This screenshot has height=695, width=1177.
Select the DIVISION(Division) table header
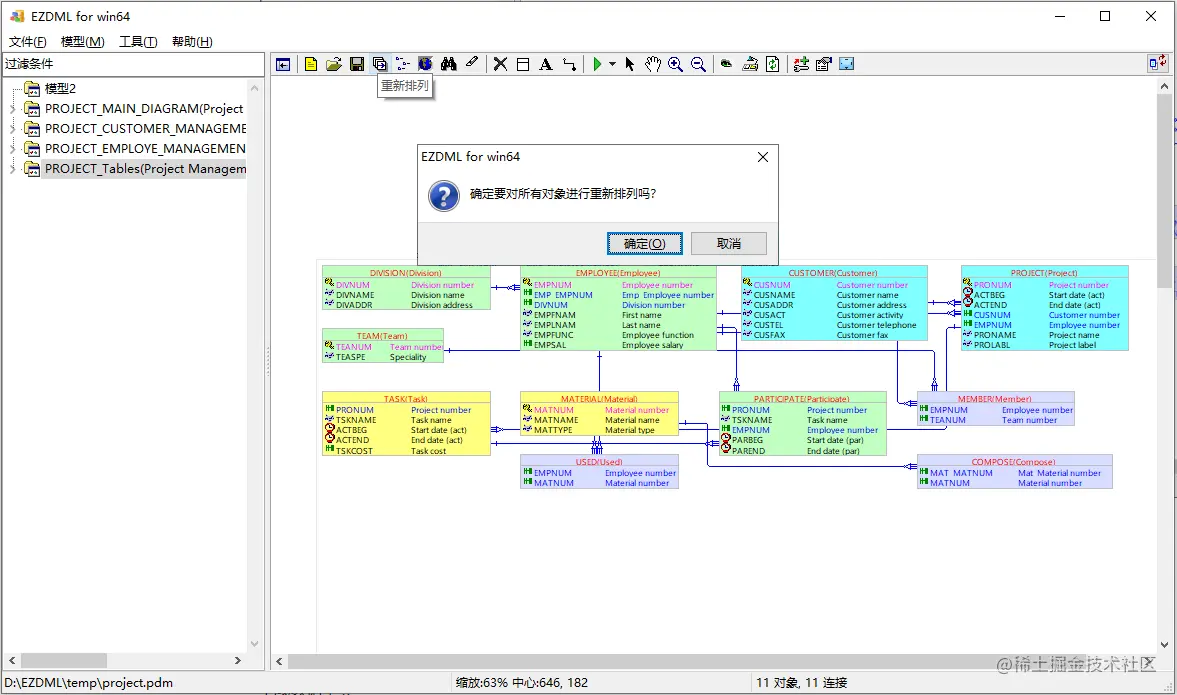point(405,273)
